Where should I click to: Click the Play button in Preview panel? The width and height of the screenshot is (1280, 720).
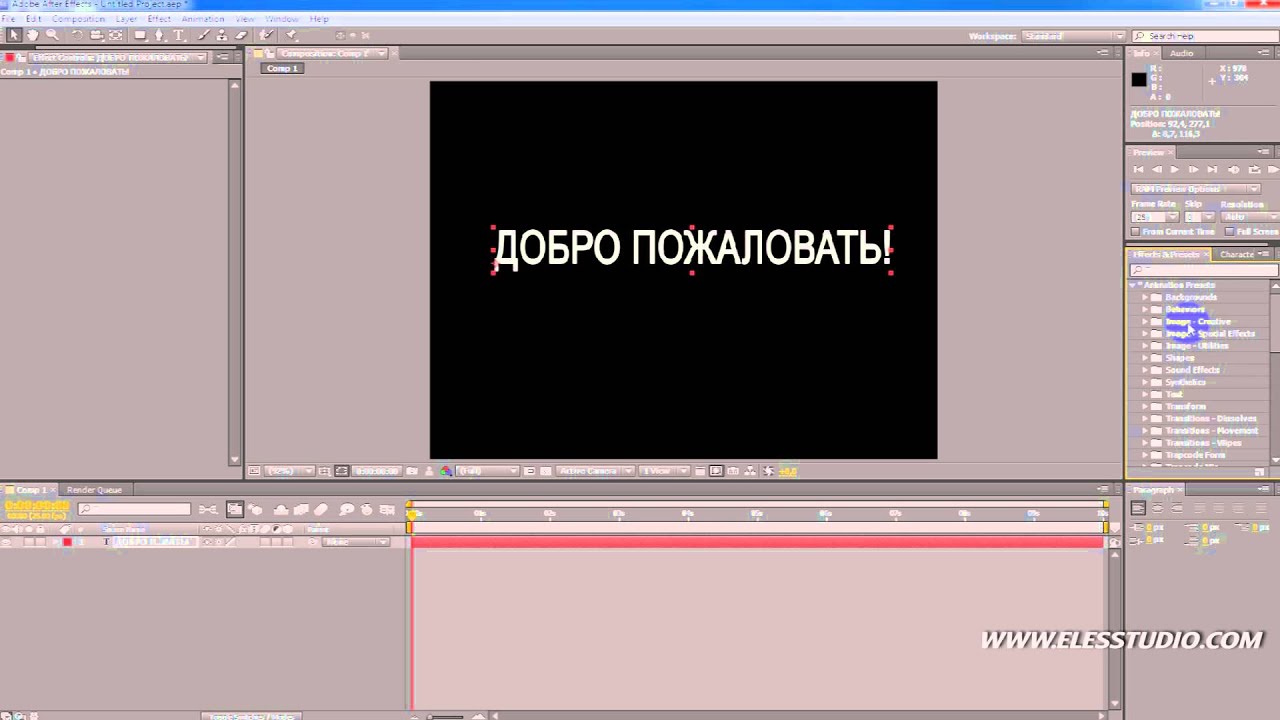(x=1175, y=170)
